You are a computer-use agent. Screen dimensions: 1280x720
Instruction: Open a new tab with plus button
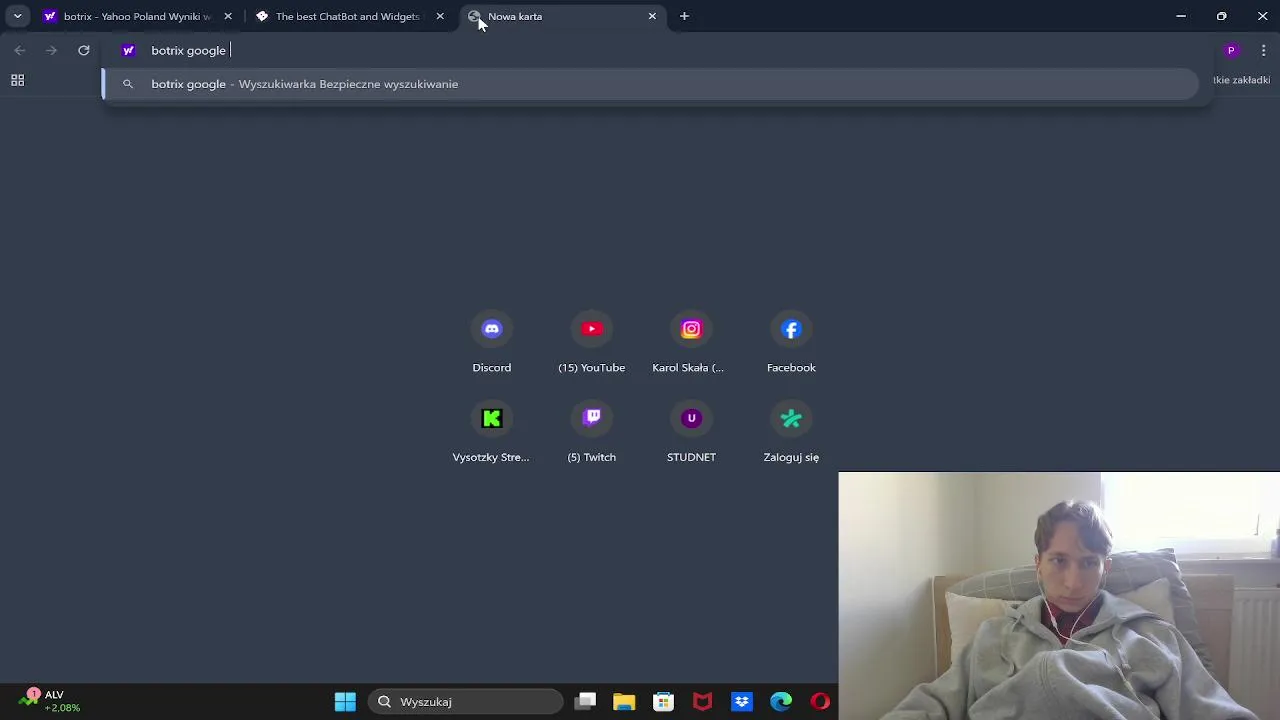pos(684,16)
